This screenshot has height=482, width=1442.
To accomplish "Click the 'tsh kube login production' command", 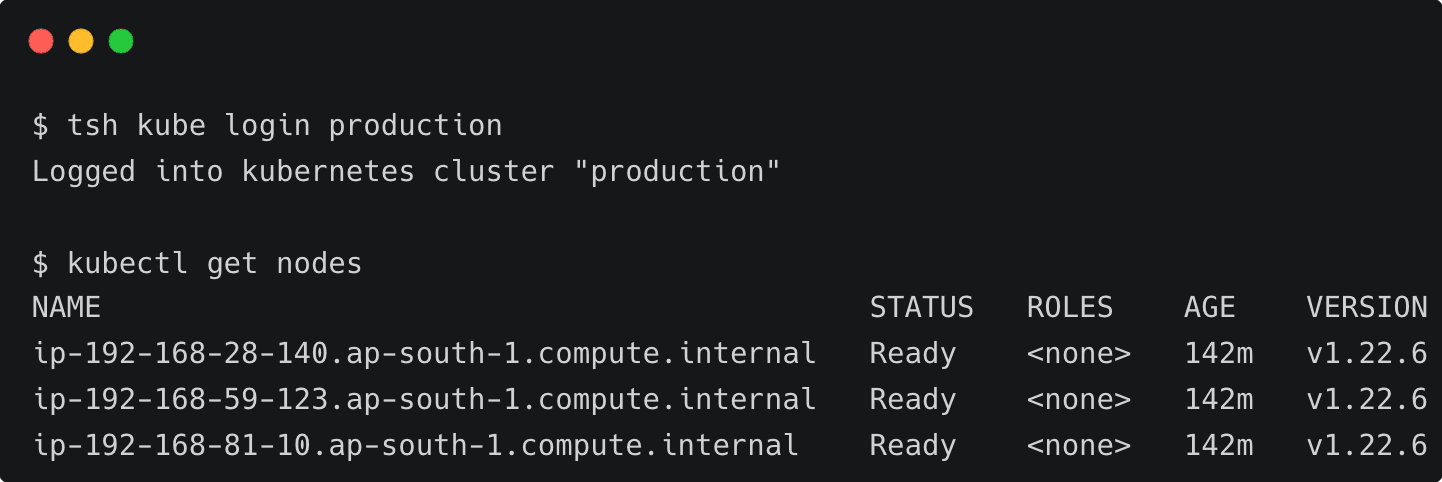I will [x=284, y=126].
